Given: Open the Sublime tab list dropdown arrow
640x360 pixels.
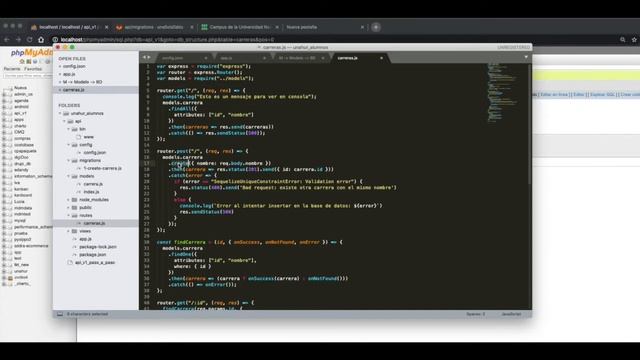Looking at the screenshot, I should pyautogui.click(x=526, y=57).
